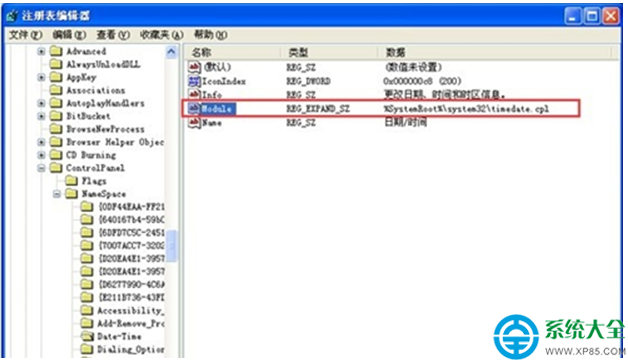Click the Browser Helper Objects folder icon
Viewport: 628px width, 362px height.
(x=56, y=142)
